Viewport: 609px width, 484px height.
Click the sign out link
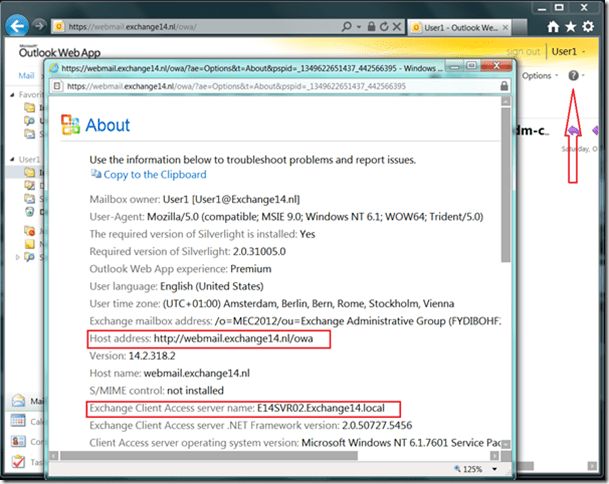tap(522, 52)
